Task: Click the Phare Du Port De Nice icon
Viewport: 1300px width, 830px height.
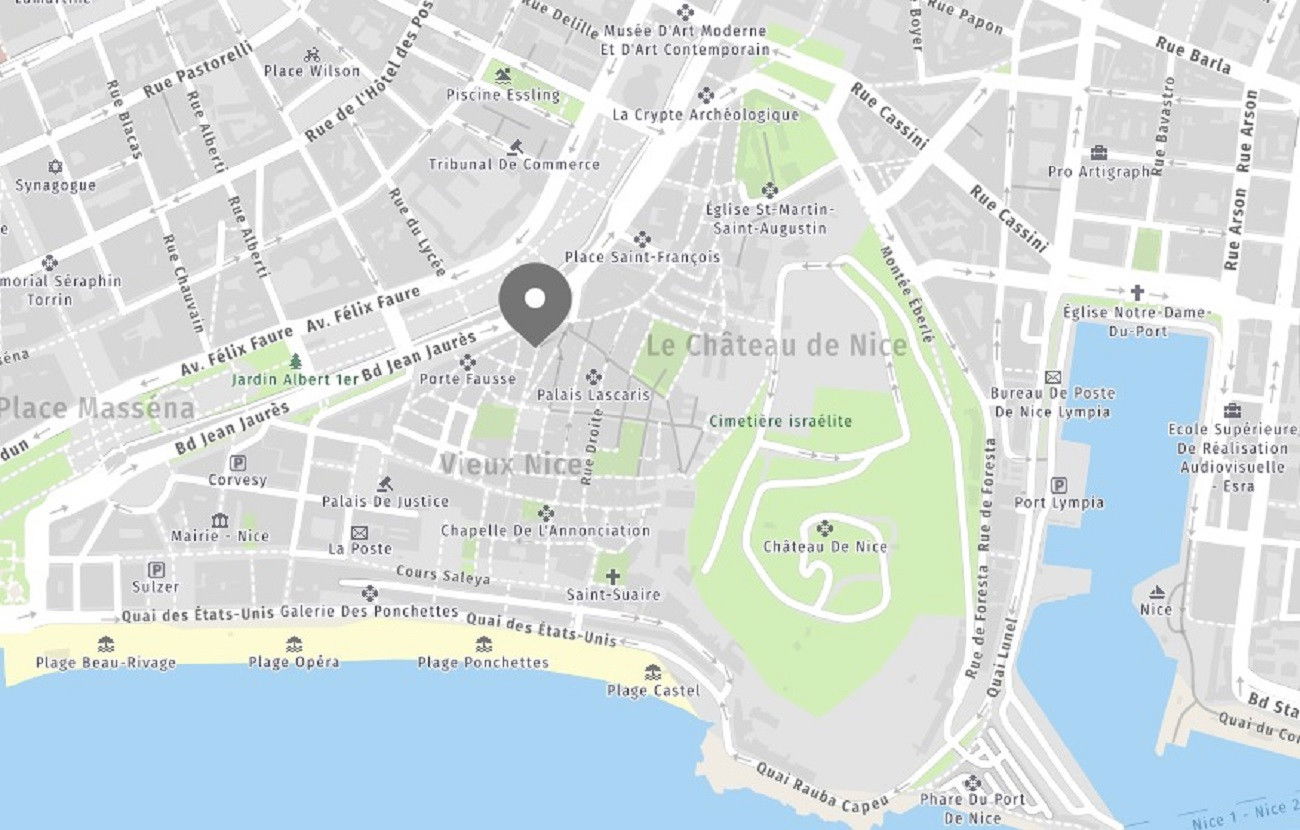Action: (972, 782)
